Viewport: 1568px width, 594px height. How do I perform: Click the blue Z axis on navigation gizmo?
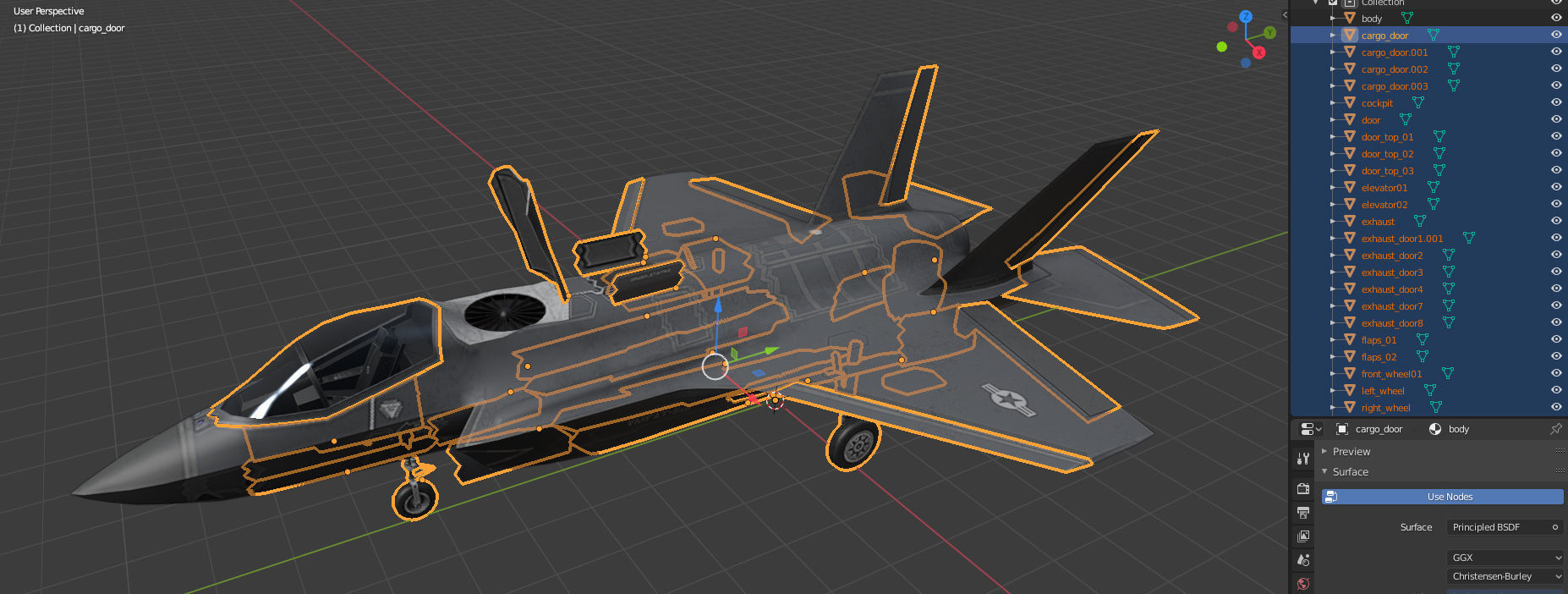coord(1246,16)
